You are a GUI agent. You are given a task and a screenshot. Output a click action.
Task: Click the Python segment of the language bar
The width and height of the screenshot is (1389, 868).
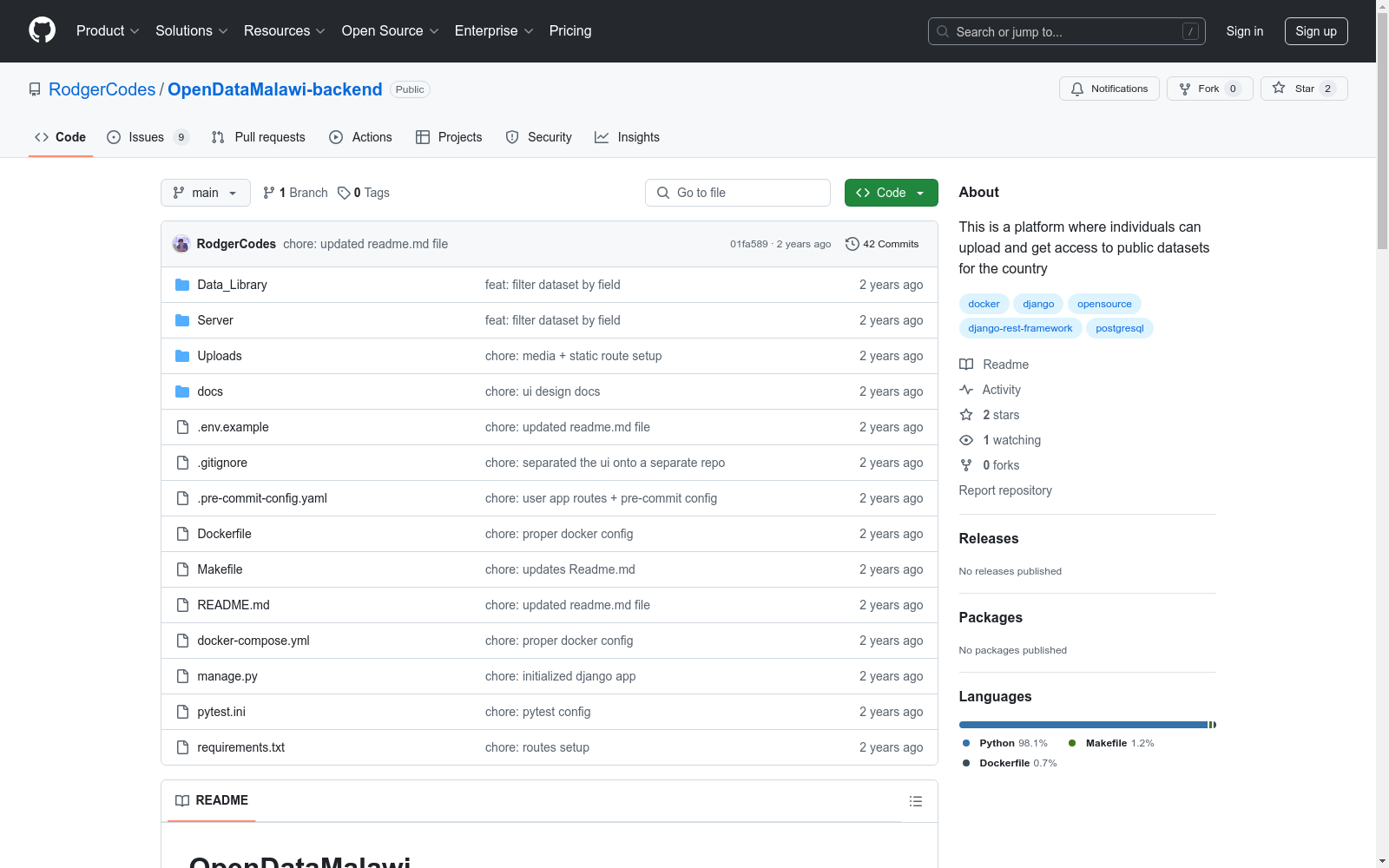pos(1083,725)
